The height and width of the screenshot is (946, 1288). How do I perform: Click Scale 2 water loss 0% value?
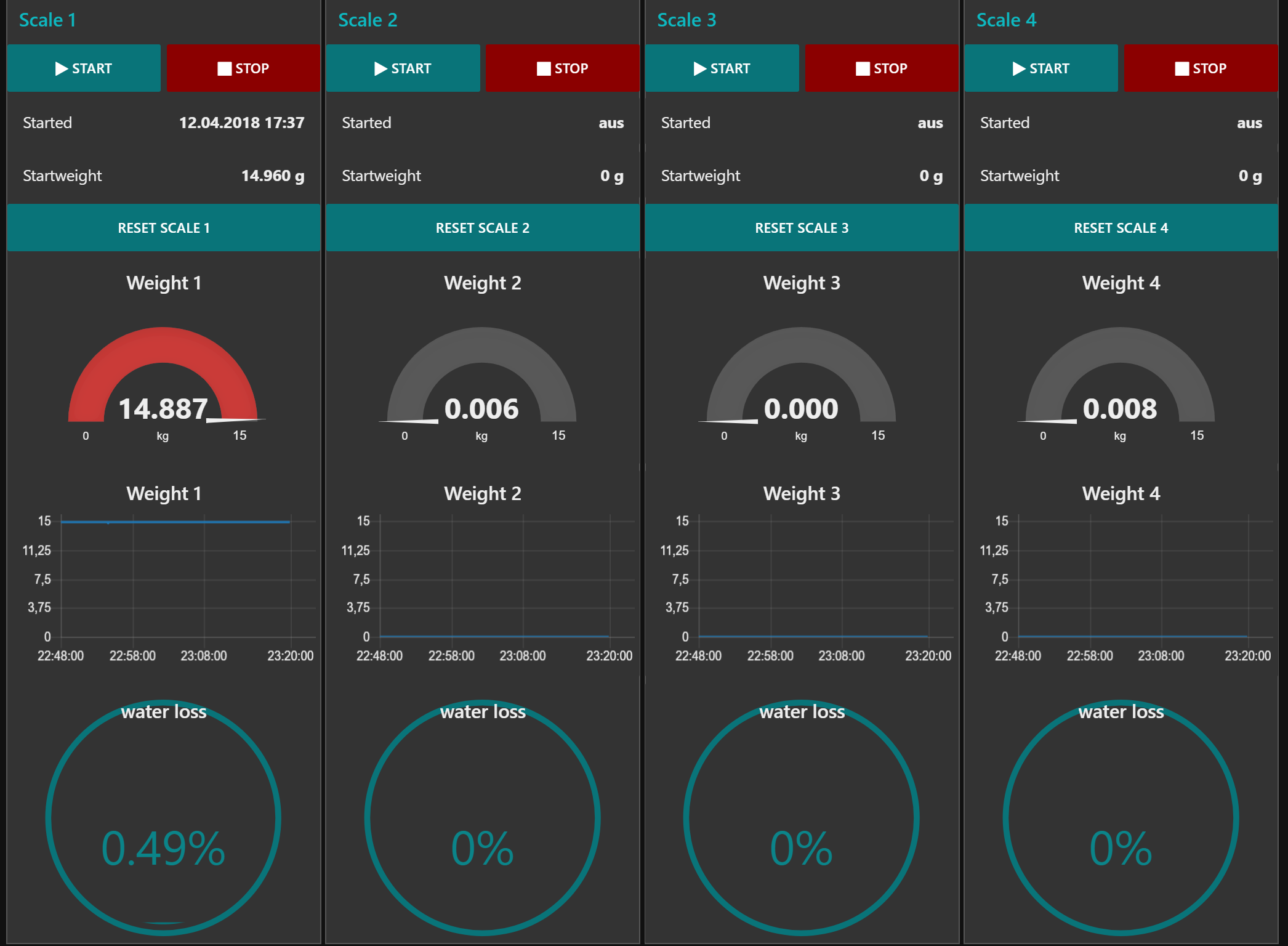[483, 849]
